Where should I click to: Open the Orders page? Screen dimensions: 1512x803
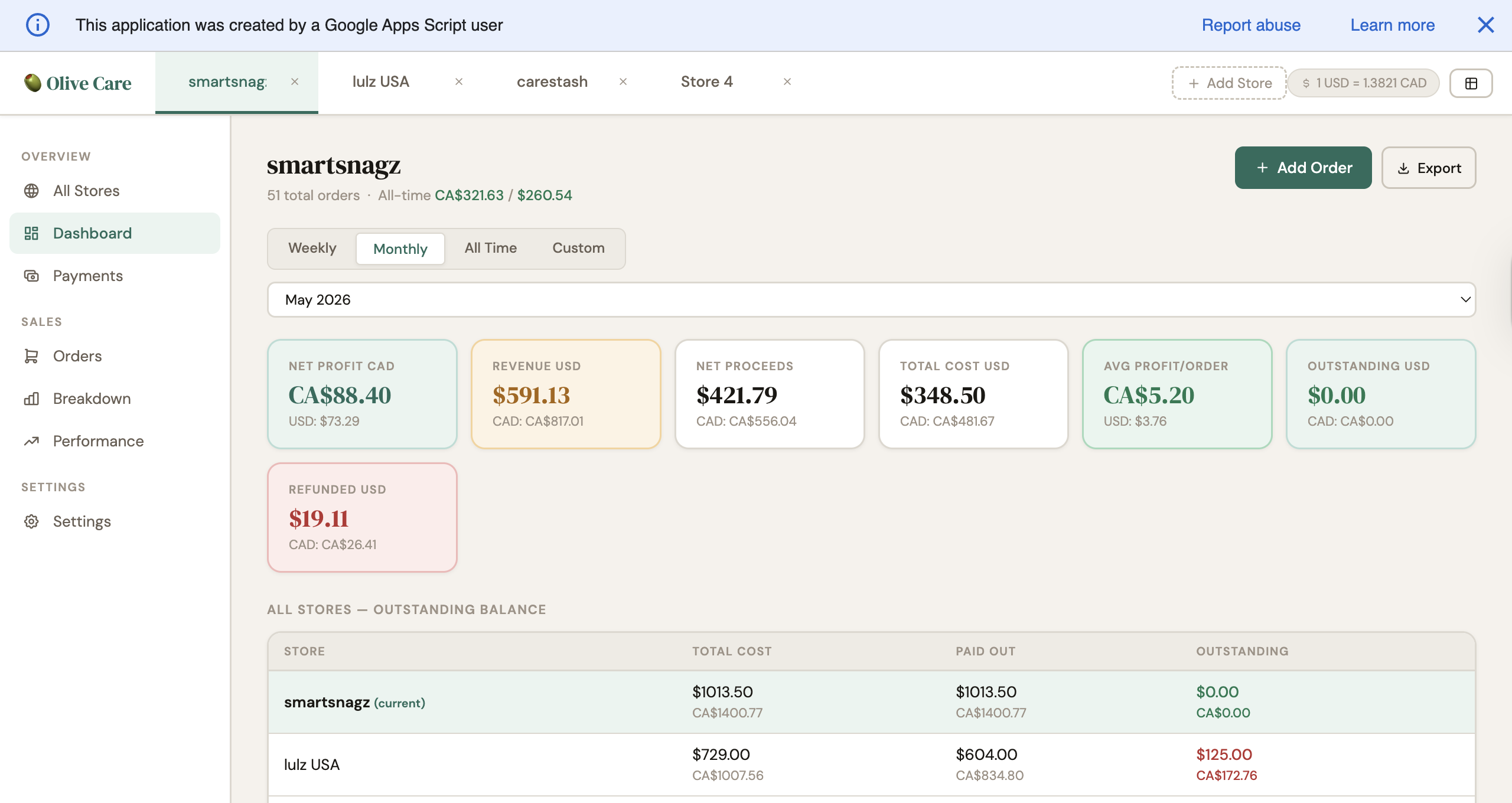point(115,356)
